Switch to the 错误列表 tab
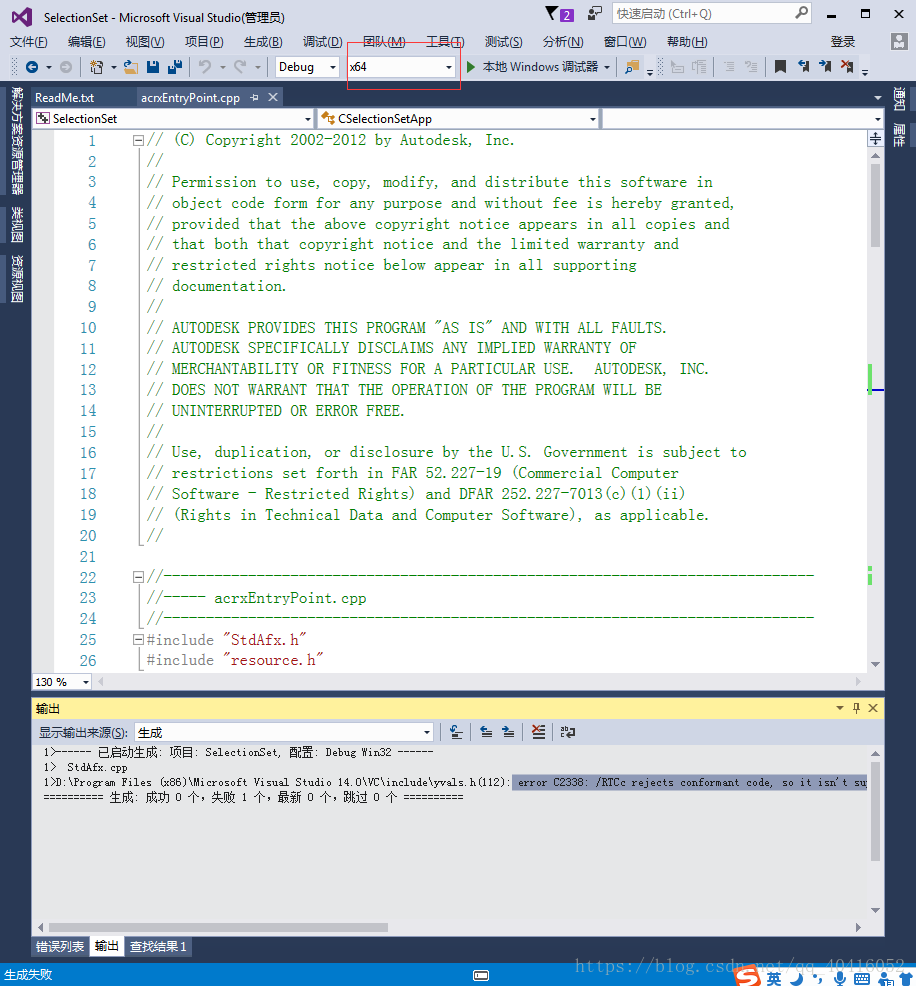 tap(60, 946)
